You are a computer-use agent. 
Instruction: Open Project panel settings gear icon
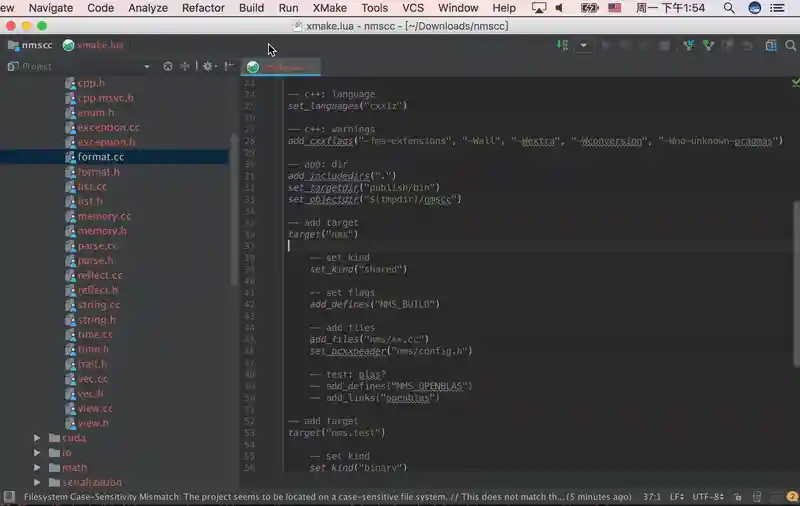click(208, 66)
